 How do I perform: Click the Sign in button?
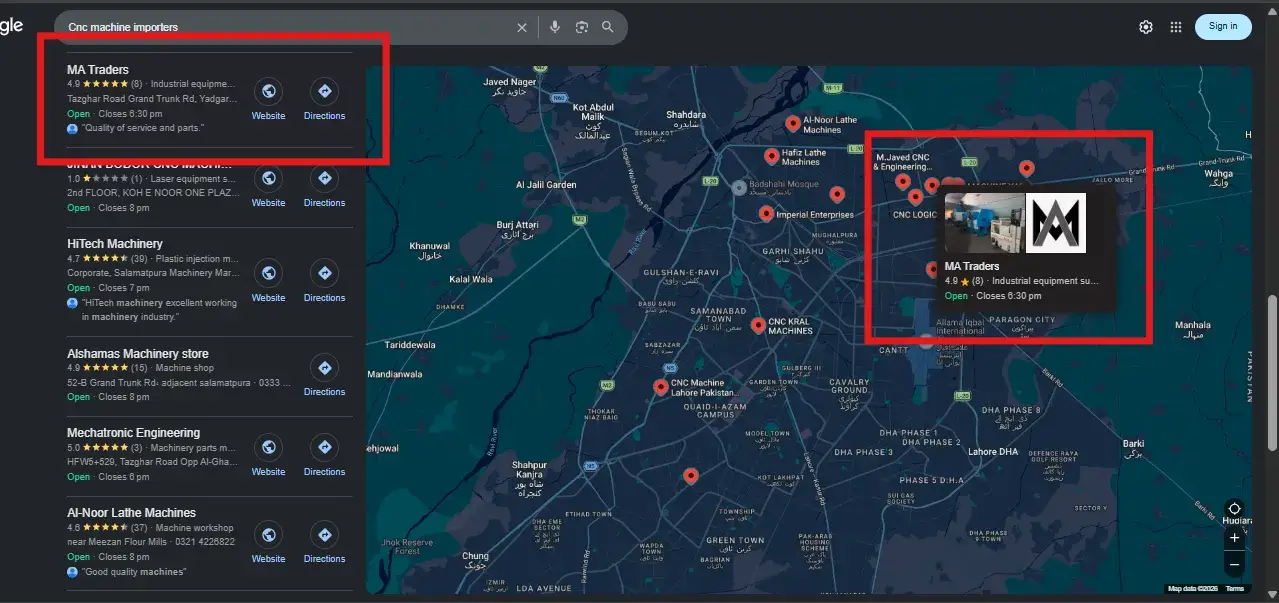(1223, 26)
